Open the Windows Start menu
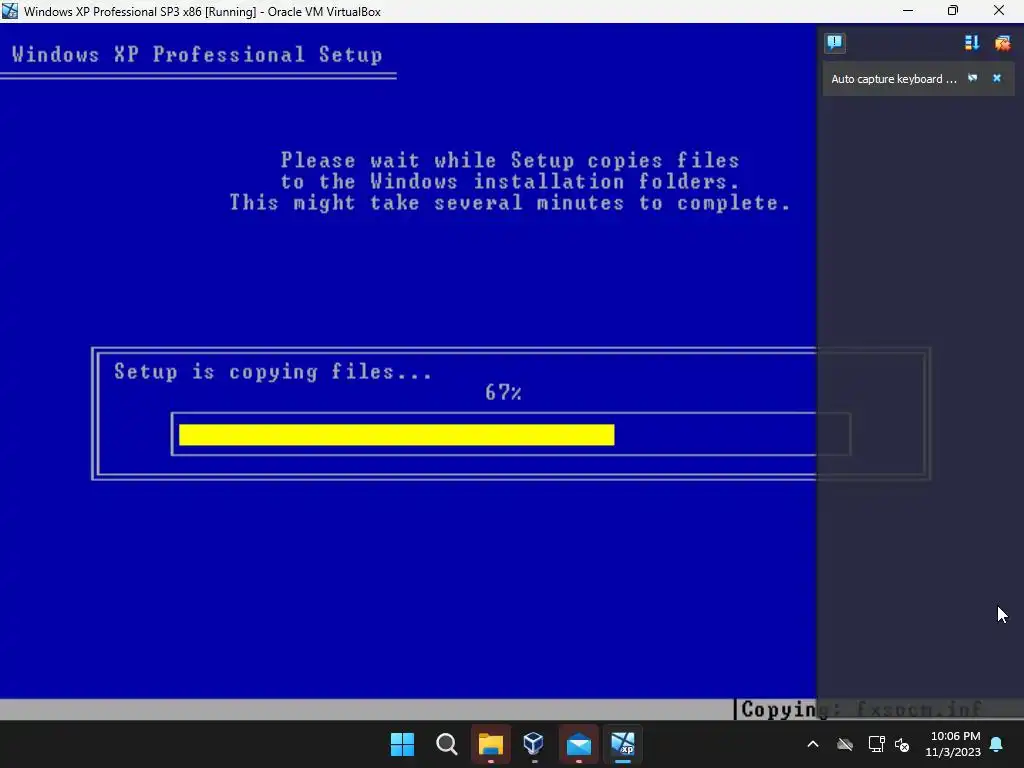 [402, 744]
